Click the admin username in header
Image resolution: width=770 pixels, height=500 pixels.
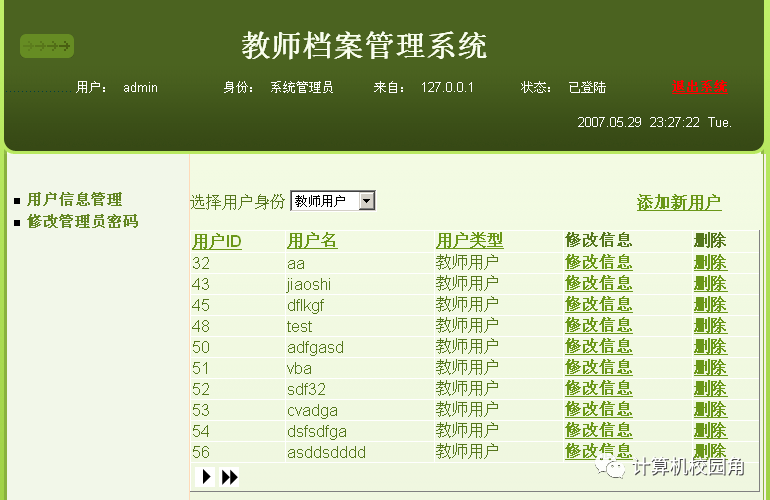pos(140,87)
